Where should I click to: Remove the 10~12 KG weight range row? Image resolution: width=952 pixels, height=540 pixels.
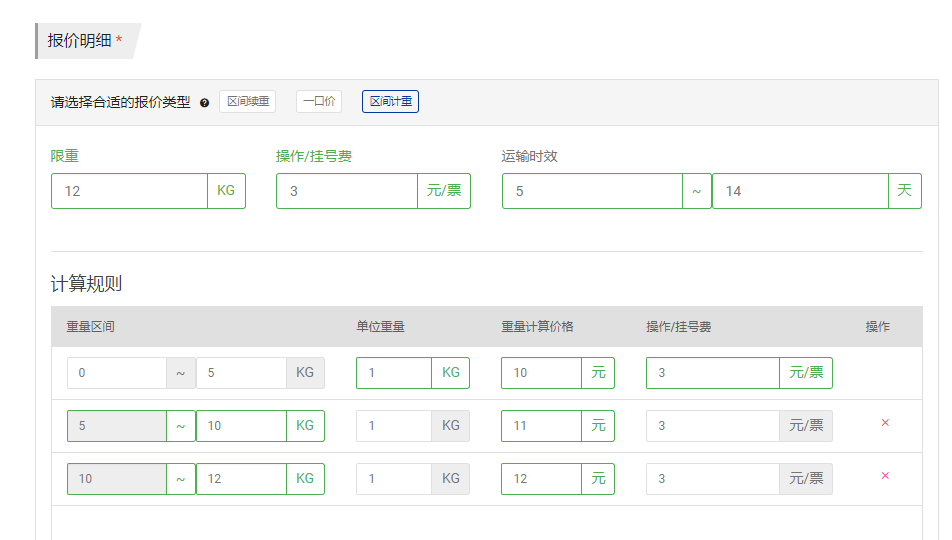click(x=885, y=476)
